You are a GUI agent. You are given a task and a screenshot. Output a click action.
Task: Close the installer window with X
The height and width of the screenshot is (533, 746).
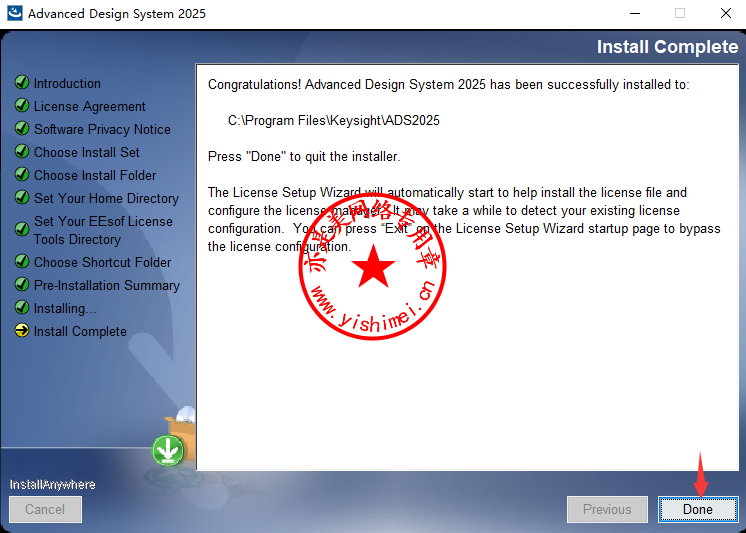click(x=726, y=13)
